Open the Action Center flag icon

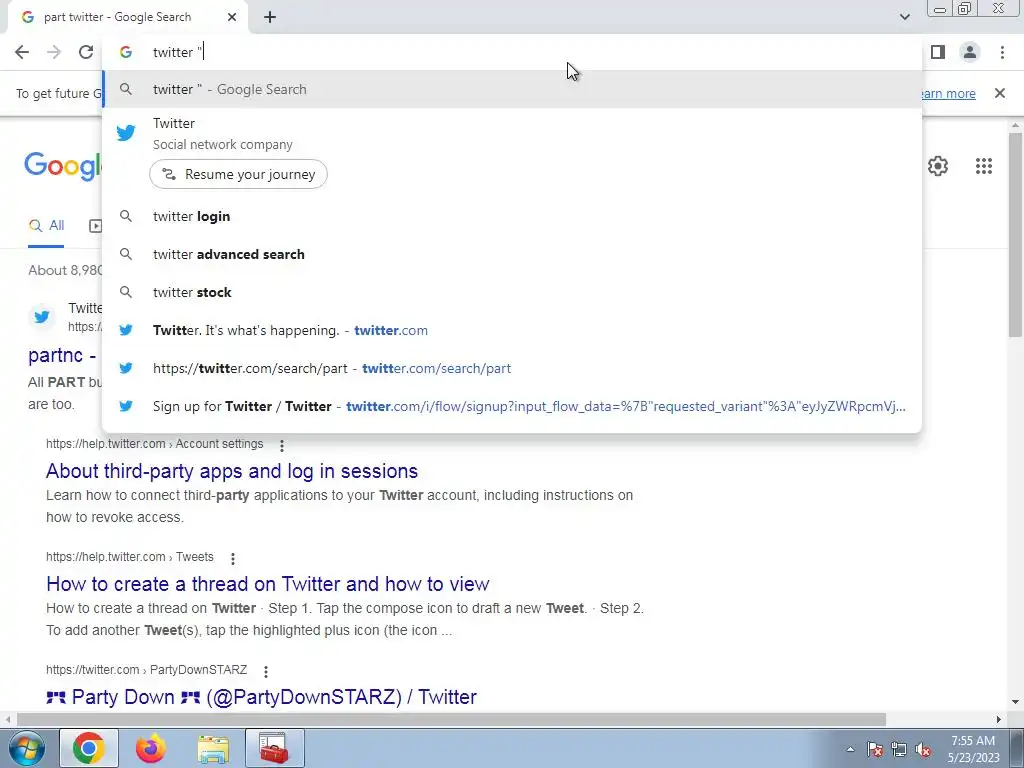pyautogui.click(x=875, y=749)
